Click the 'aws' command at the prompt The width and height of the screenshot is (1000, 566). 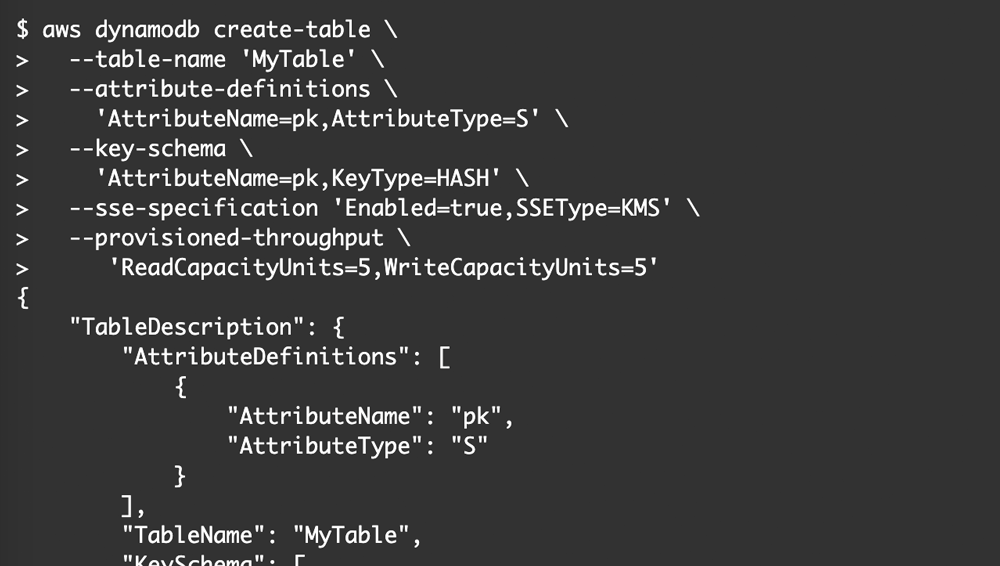pos(62,29)
